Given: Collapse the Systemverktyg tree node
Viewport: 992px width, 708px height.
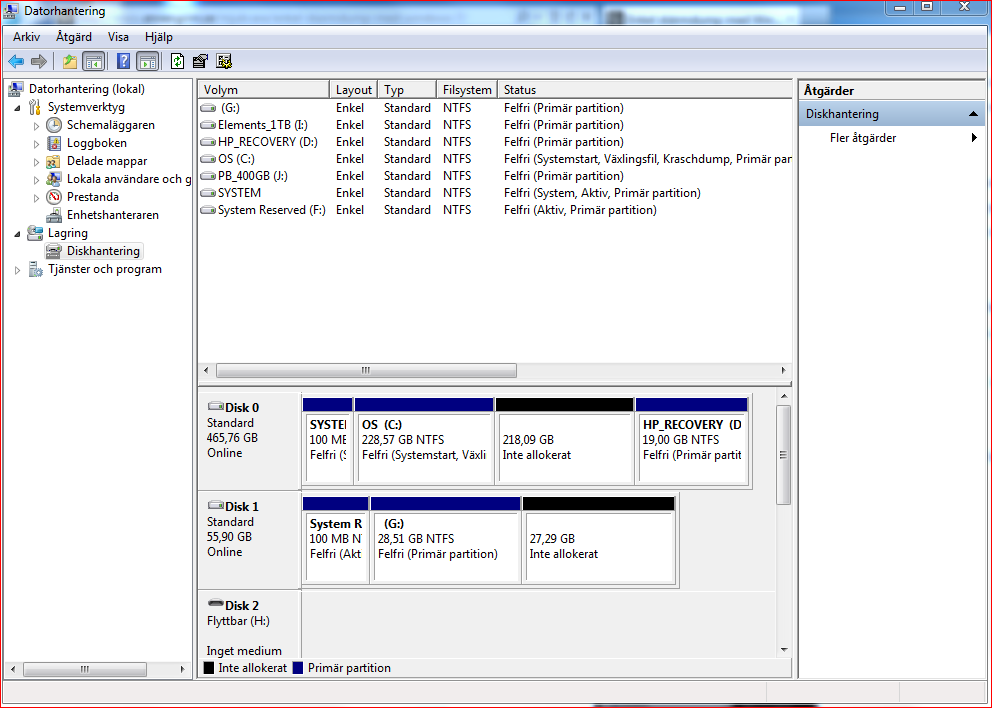Looking at the screenshot, I should click(18, 108).
